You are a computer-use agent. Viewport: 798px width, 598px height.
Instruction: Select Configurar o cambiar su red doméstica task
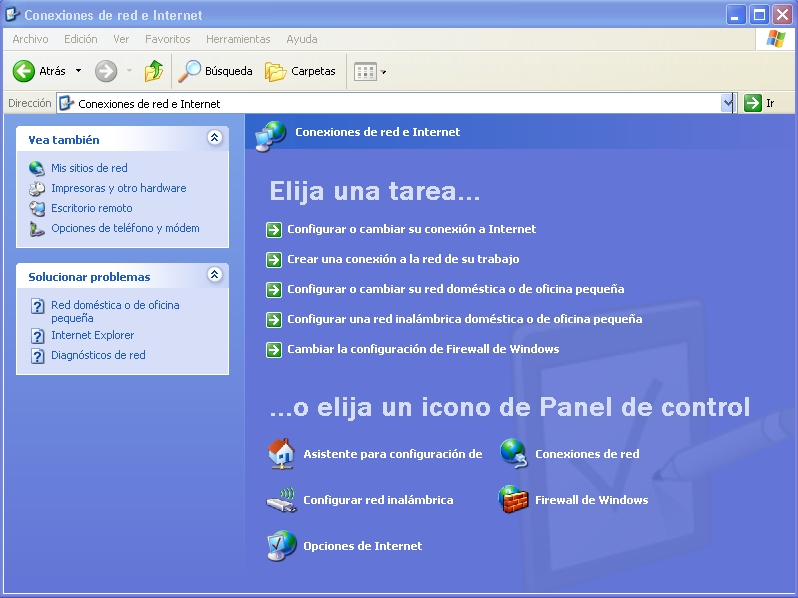[455, 289]
